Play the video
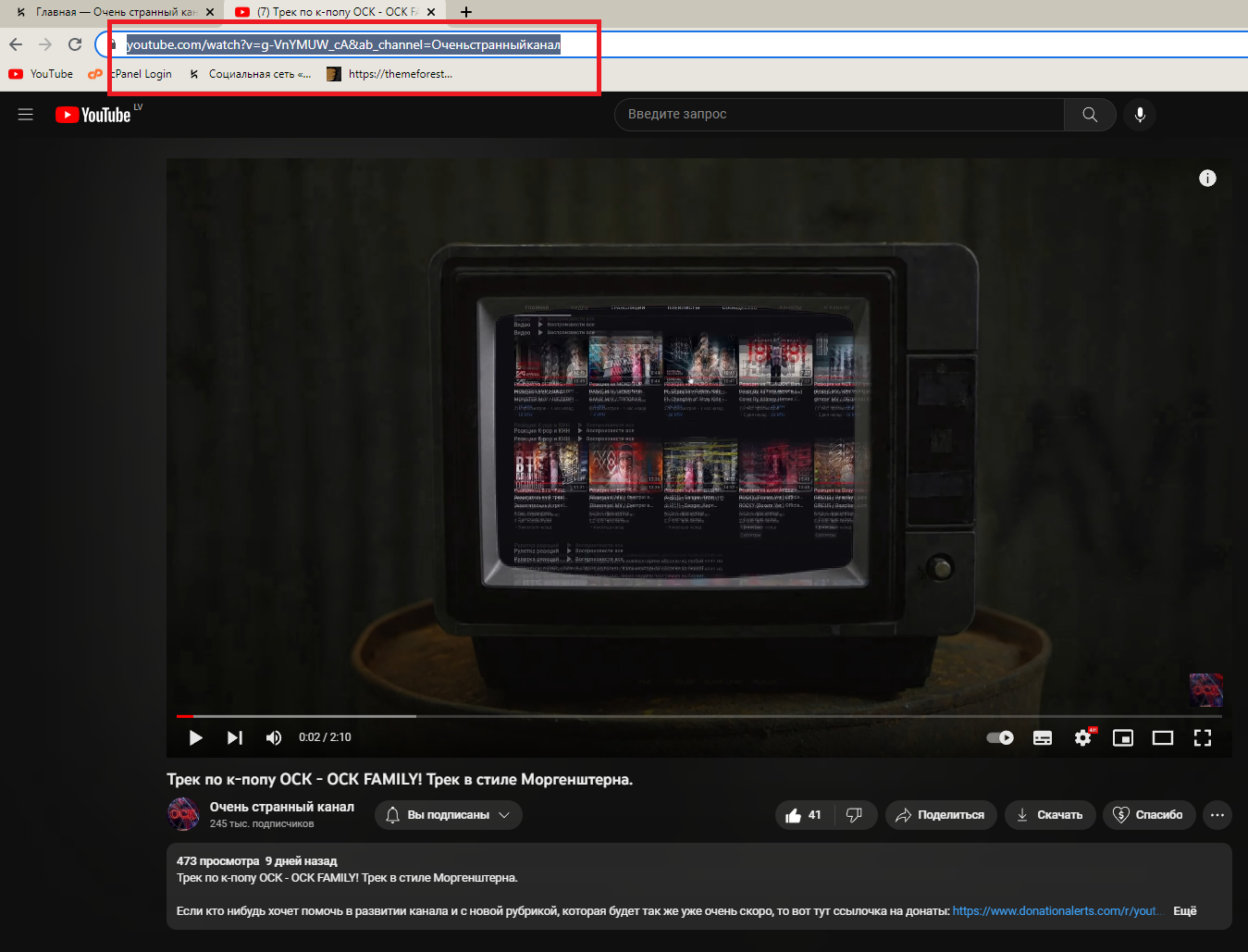1248x952 pixels. [195, 737]
